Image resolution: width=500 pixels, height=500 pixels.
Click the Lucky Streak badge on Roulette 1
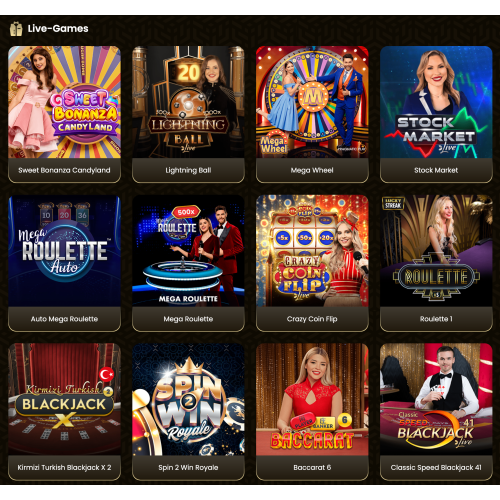(393, 203)
